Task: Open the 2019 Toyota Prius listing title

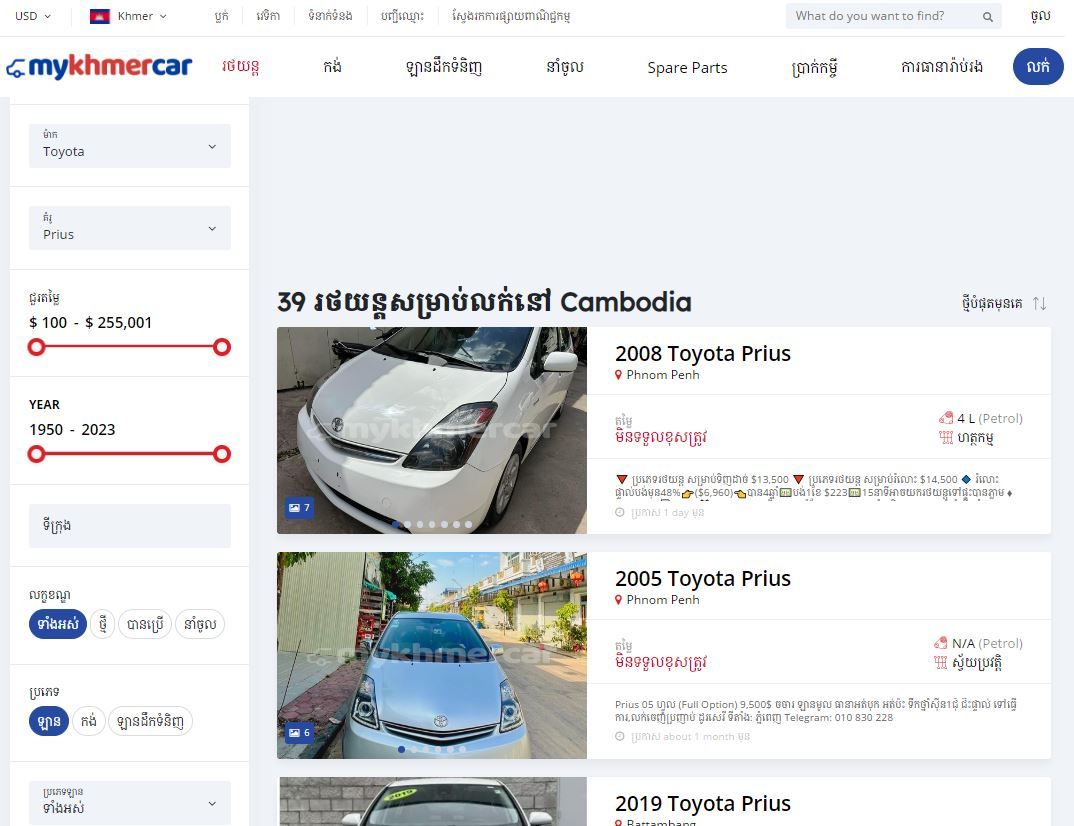Action: pyautogui.click(x=703, y=803)
